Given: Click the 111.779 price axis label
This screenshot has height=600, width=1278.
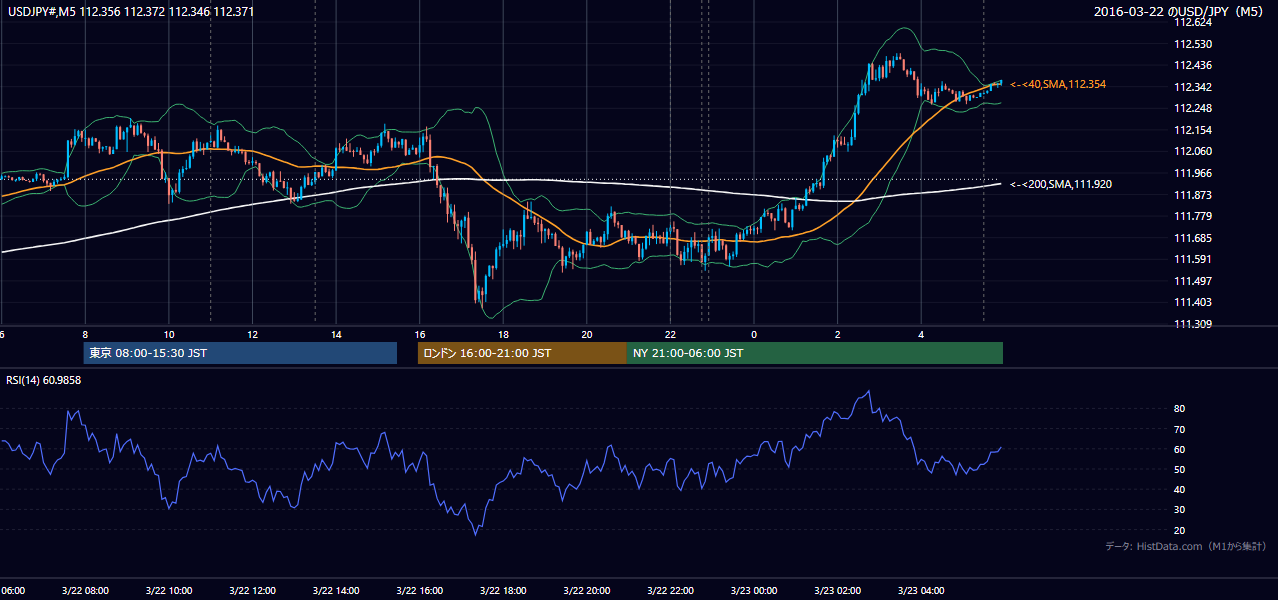Looking at the screenshot, I should coord(1192,216).
